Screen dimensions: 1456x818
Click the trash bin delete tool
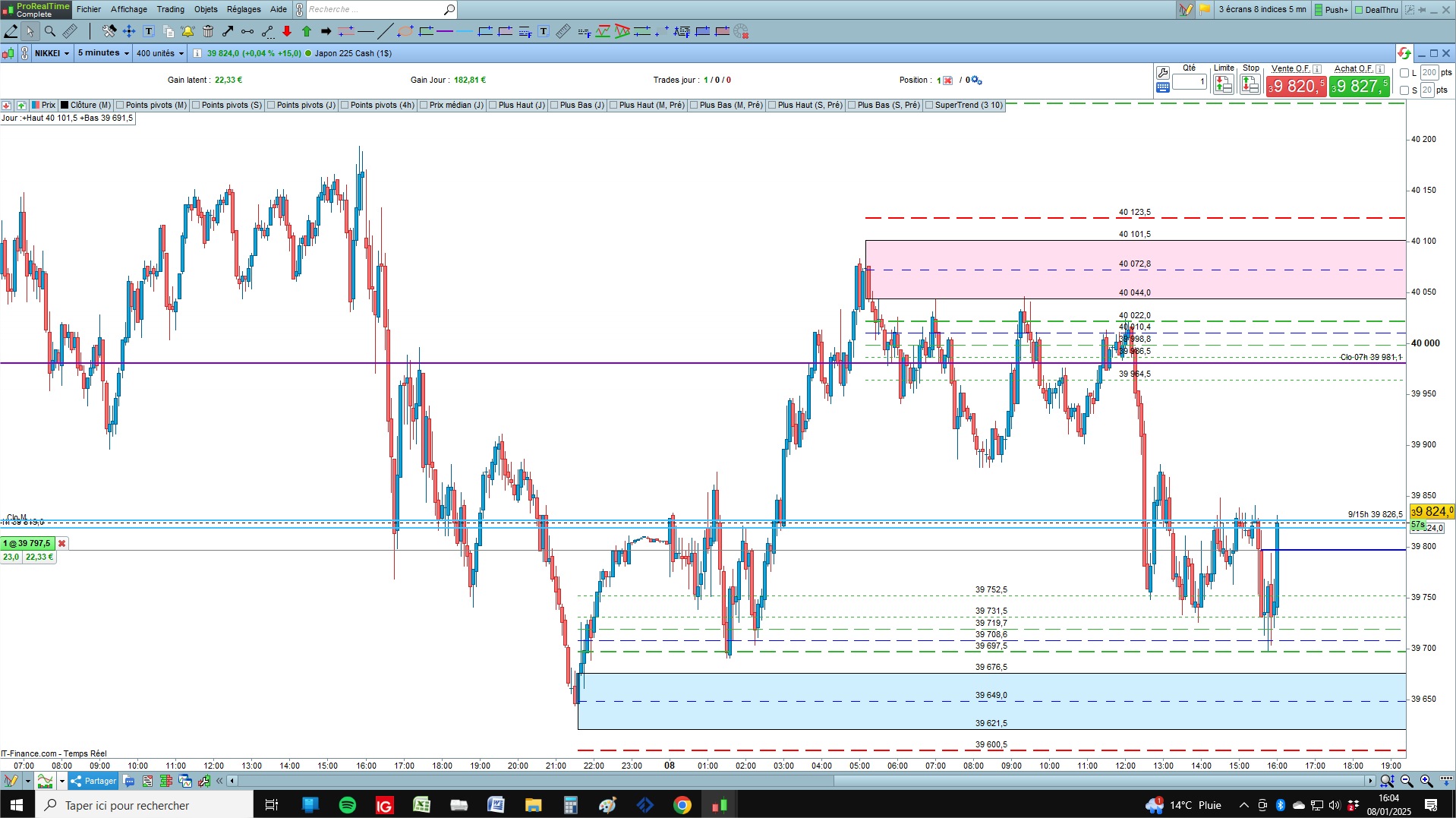point(208,31)
